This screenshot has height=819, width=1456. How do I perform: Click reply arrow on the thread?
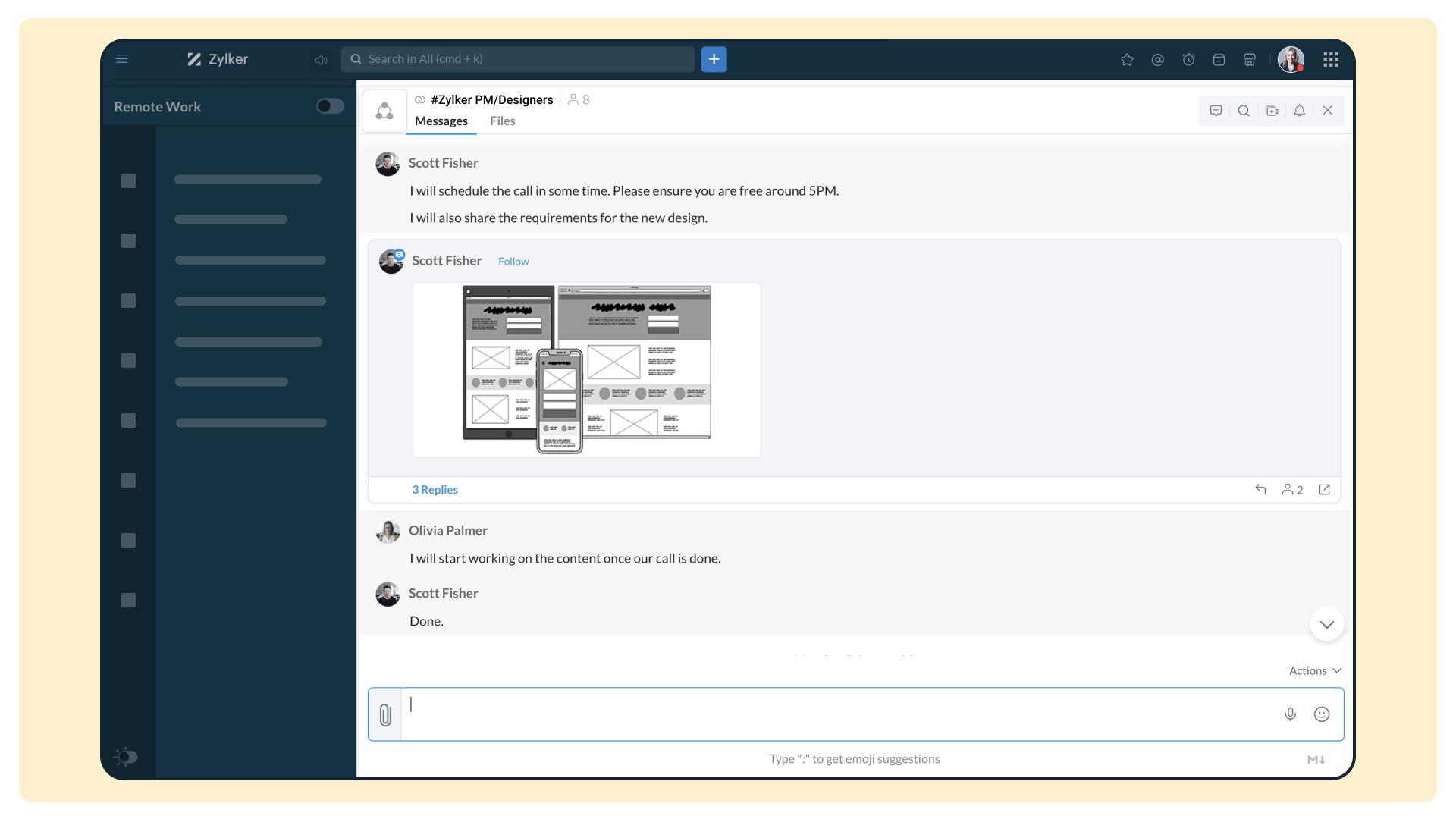pyautogui.click(x=1260, y=489)
